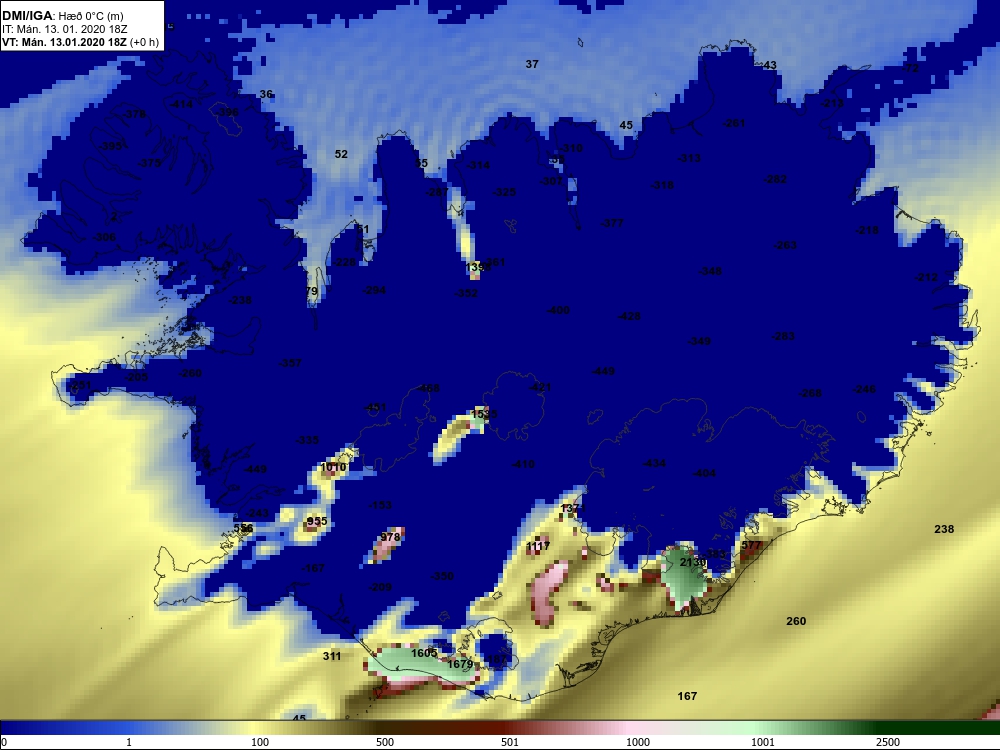
Task: Click the map value '-212' in the east
Action: point(927,277)
